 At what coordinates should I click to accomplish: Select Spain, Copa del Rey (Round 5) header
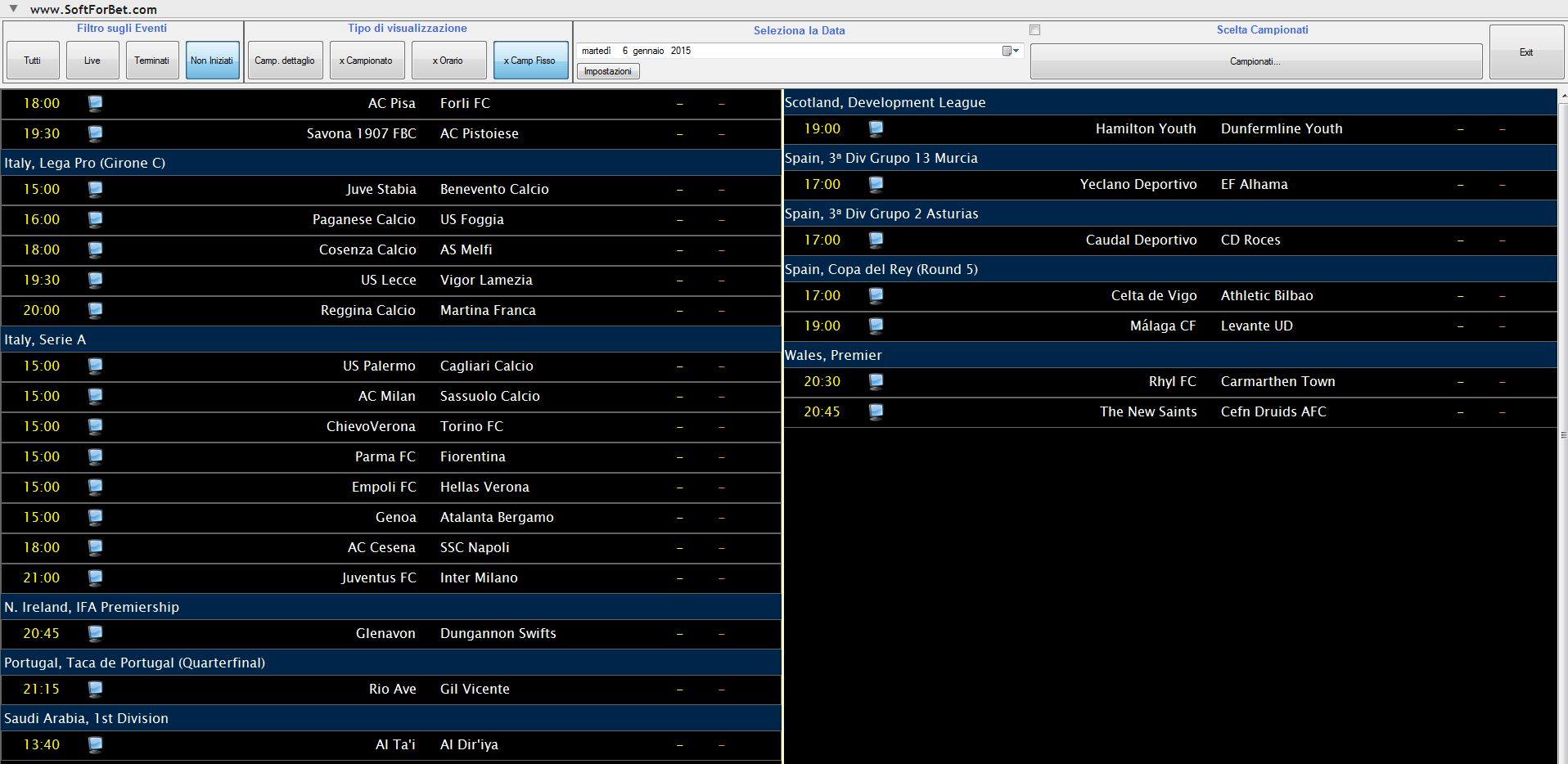(x=1170, y=269)
